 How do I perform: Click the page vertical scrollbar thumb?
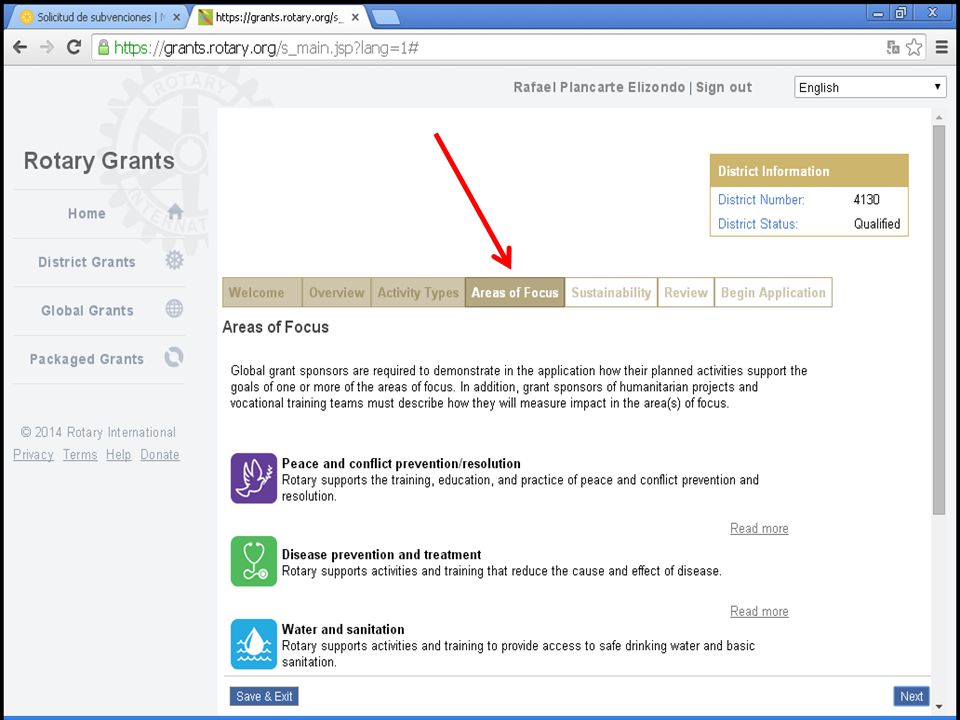(x=939, y=320)
